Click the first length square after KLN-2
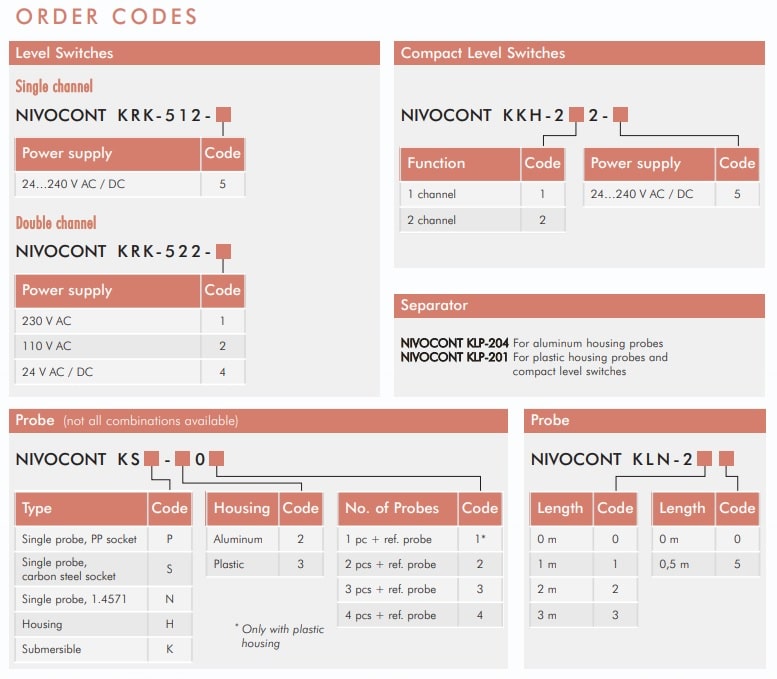This screenshot has height=679, width=777. pyautogui.click(x=704, y=458)
